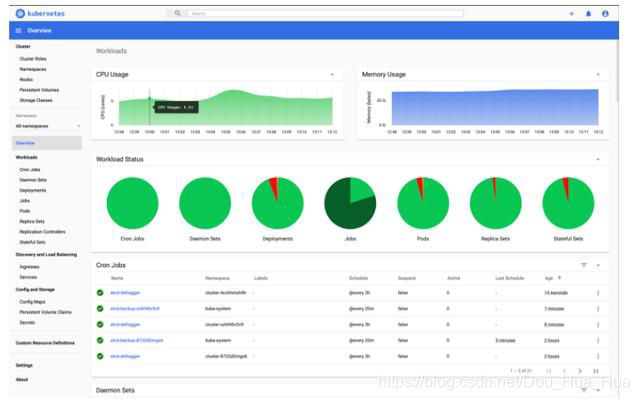Click the Cron Jobs pie chart

pos(132,203)
